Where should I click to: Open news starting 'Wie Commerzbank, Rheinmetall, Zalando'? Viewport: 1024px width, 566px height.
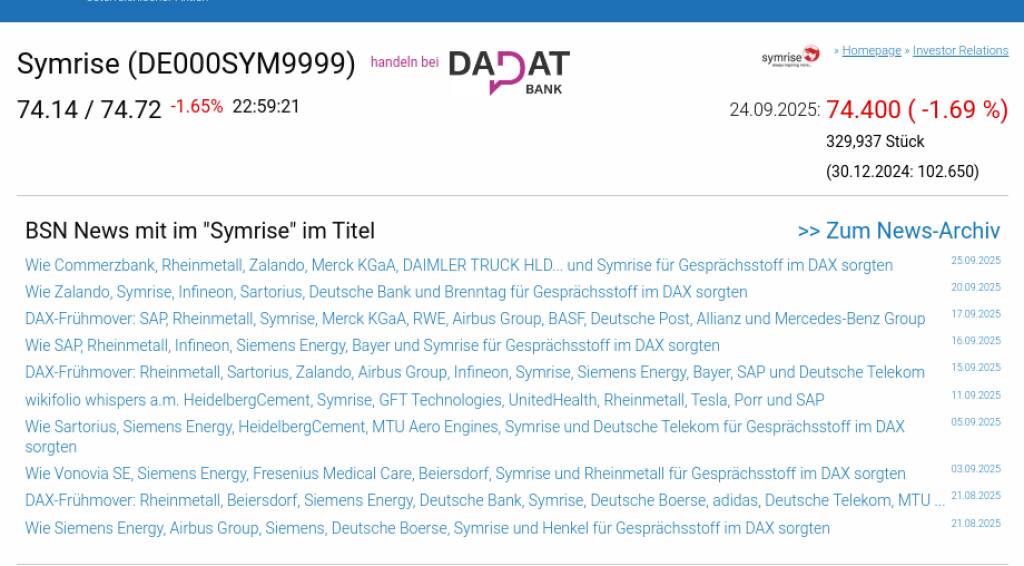pos(458,265)
